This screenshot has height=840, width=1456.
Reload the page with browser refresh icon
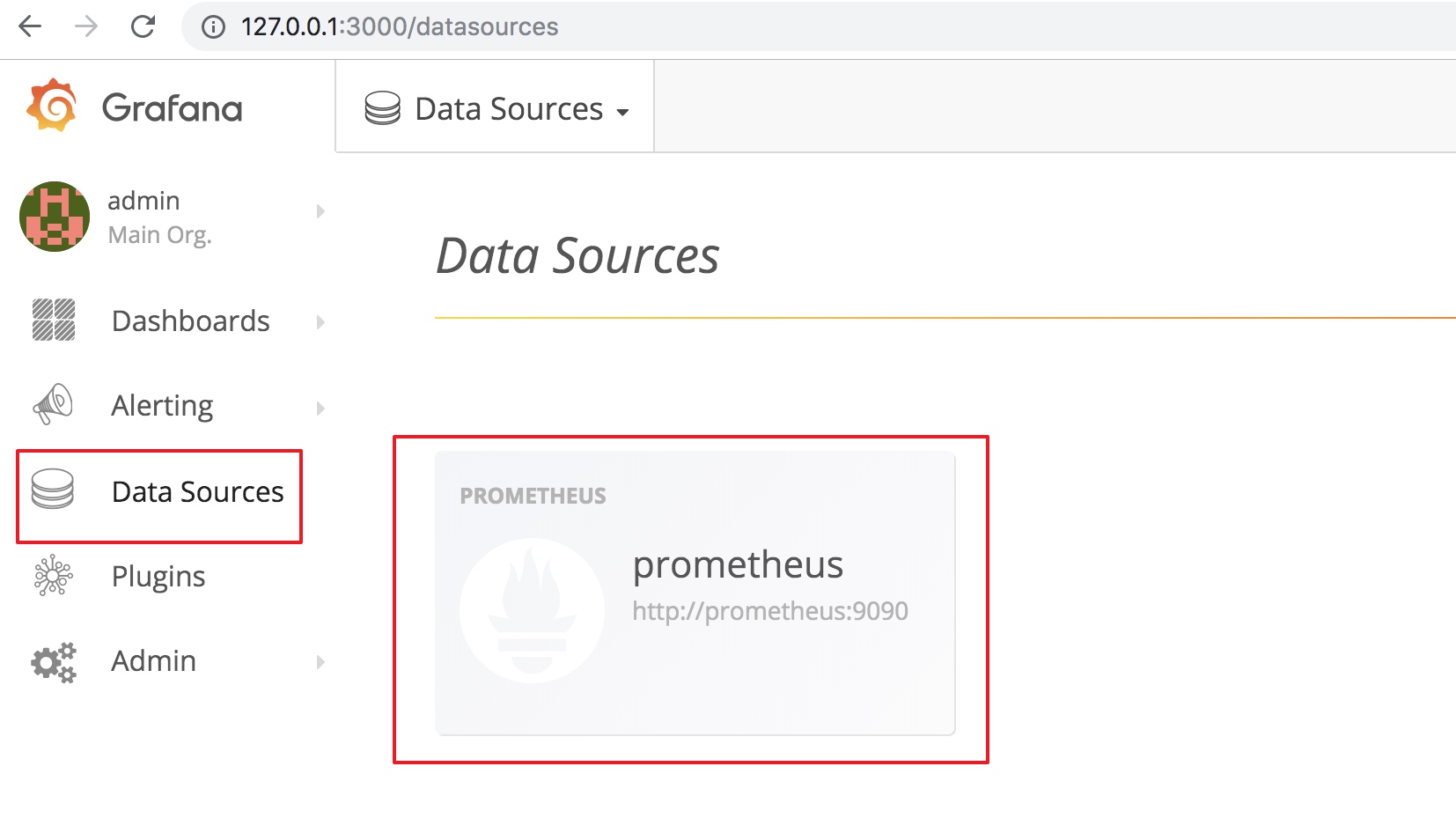[x=143, y=26]
